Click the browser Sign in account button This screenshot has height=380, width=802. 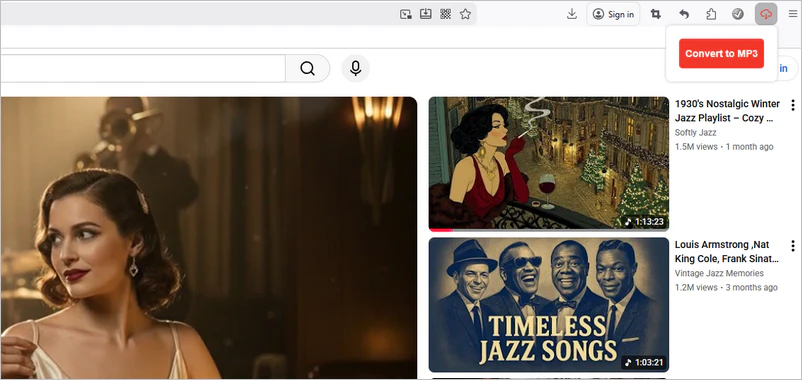pyautogui.click(x=613, y=14)
